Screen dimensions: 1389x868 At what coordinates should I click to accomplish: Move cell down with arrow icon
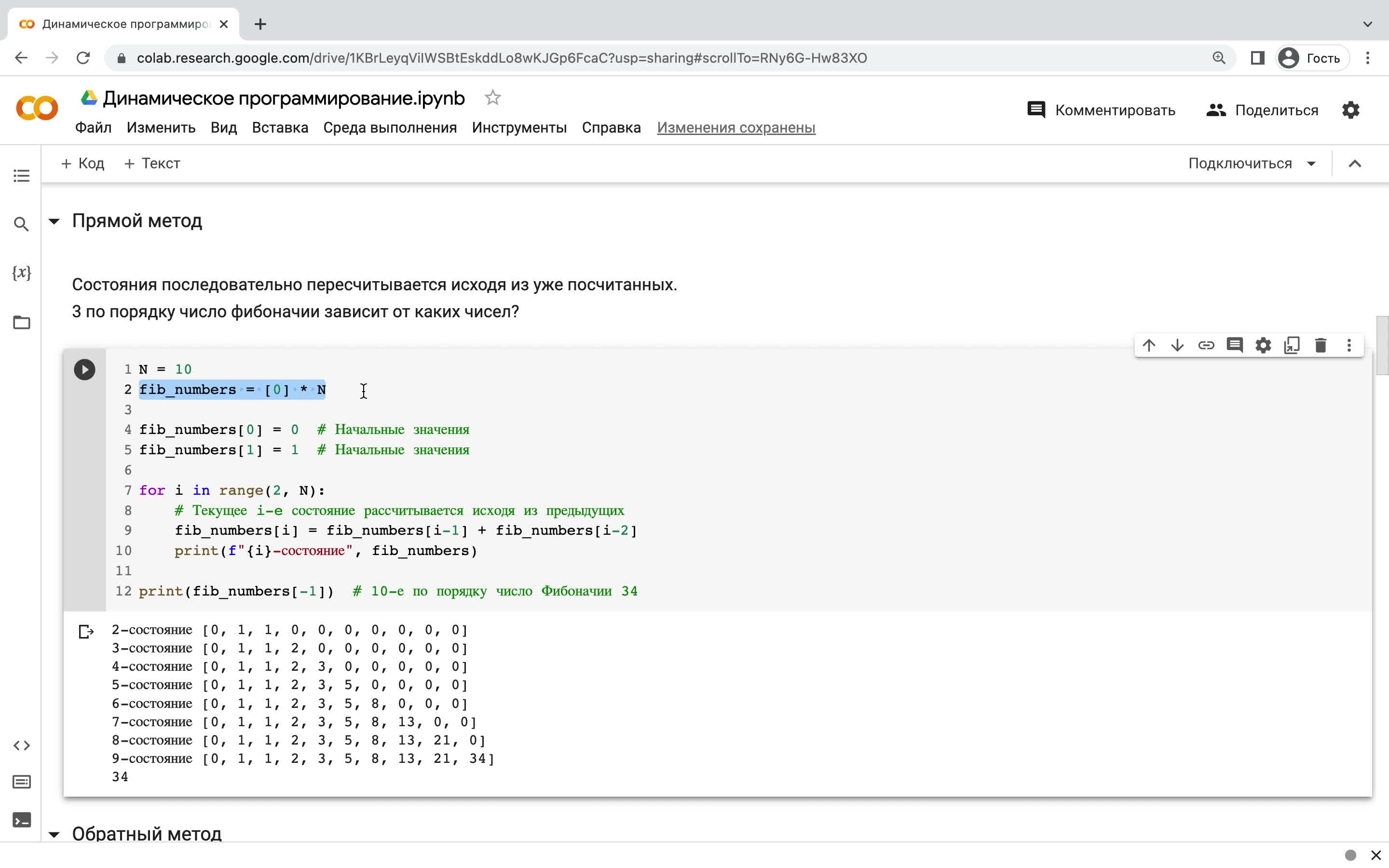coord(1177,345)
